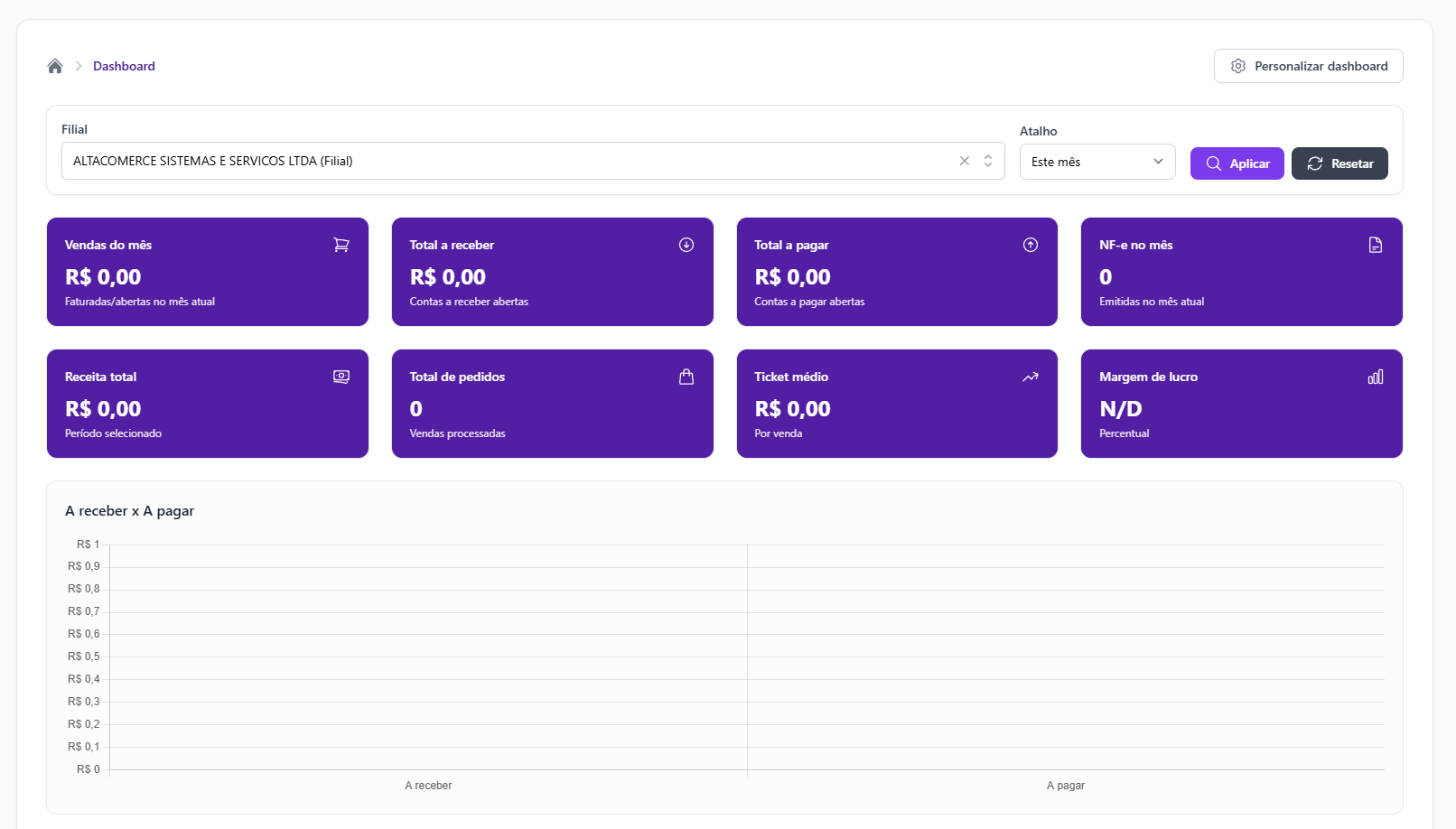The image size is (1456, 829).
Task: Click the down-arrow icon on Total a receber
Action: click(x=686, y=245)
